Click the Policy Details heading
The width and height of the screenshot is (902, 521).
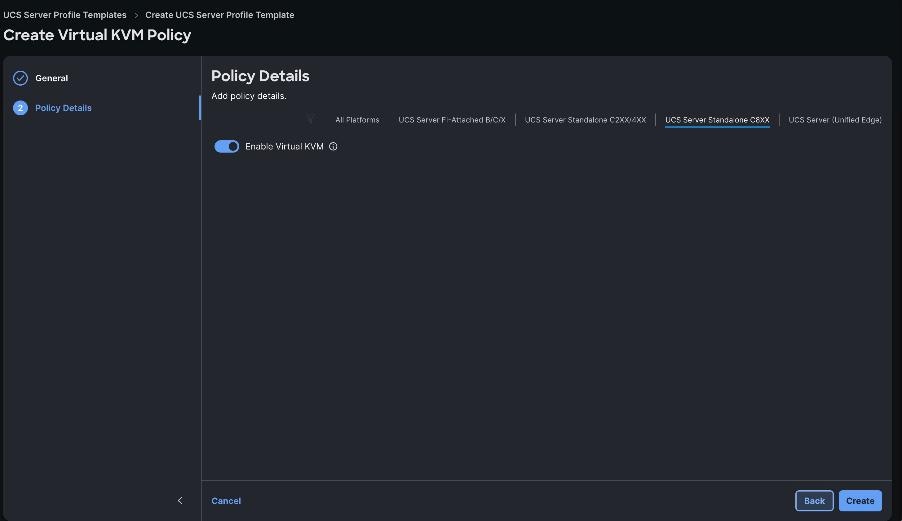click(x=260, y=76)
